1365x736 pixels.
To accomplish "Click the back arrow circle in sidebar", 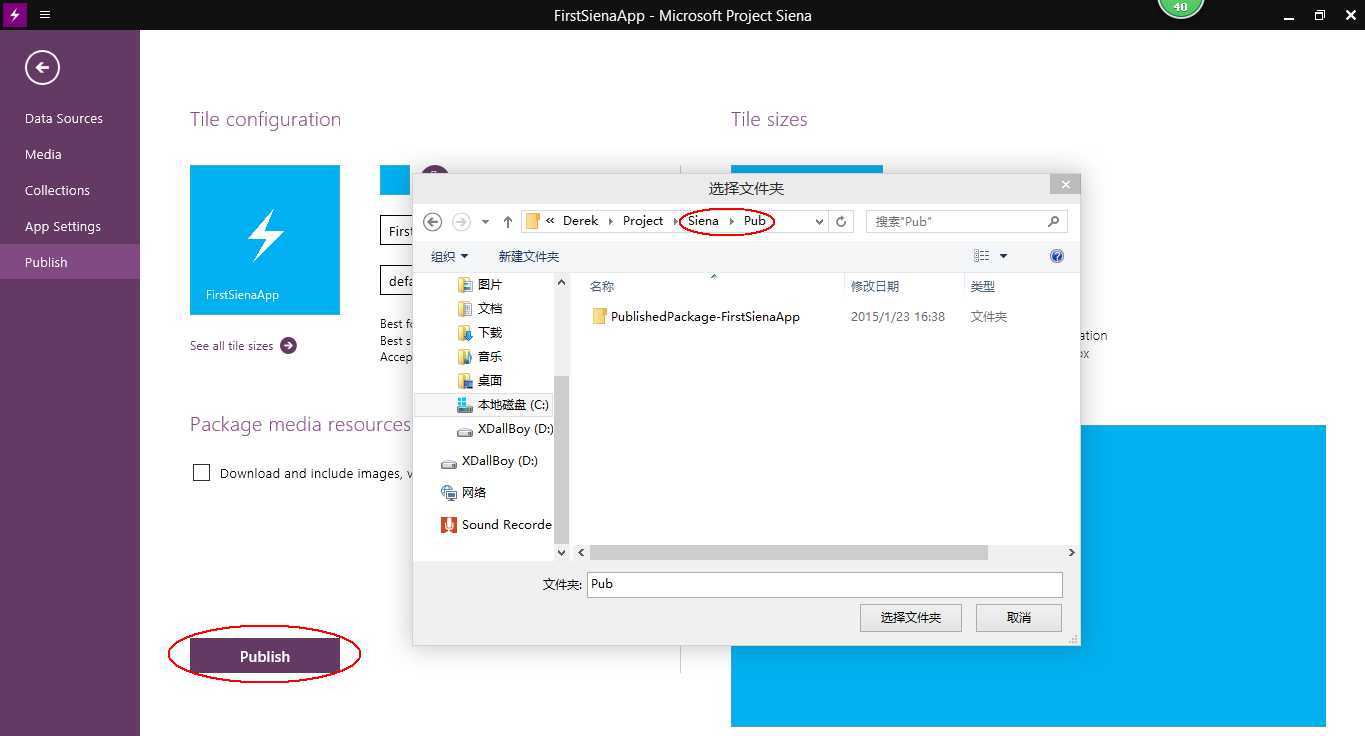I will 42,68.
